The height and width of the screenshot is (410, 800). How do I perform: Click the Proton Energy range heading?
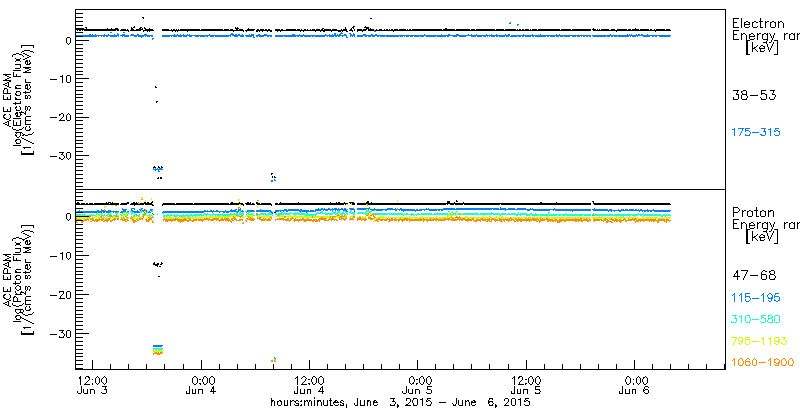coord(766,218)
